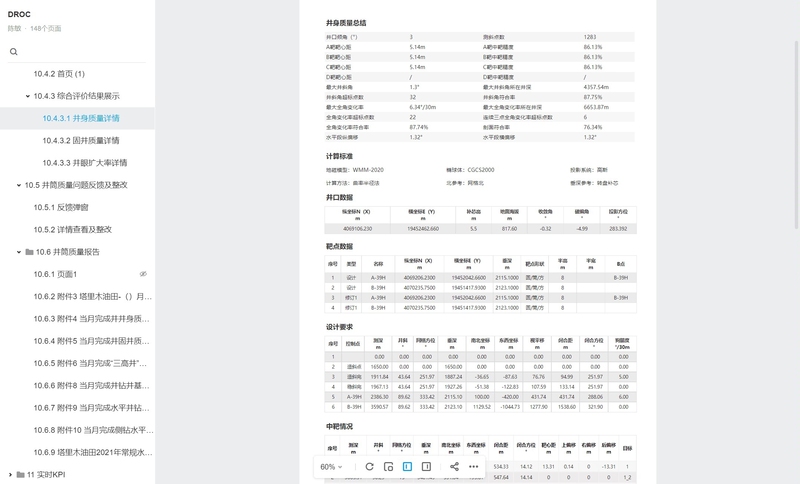The width and height of the screenshot is (800, 484).
Task: Click the 6653.87m value in summary table
Action: pyautogui.click(x=596, y=107)
